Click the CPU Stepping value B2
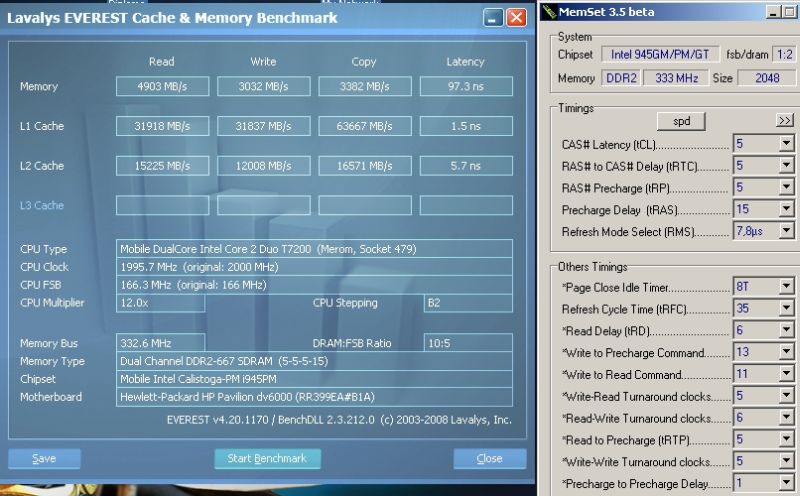Viewport: 800px width, 496px height. pyautogui.click(x=468, y=303)
